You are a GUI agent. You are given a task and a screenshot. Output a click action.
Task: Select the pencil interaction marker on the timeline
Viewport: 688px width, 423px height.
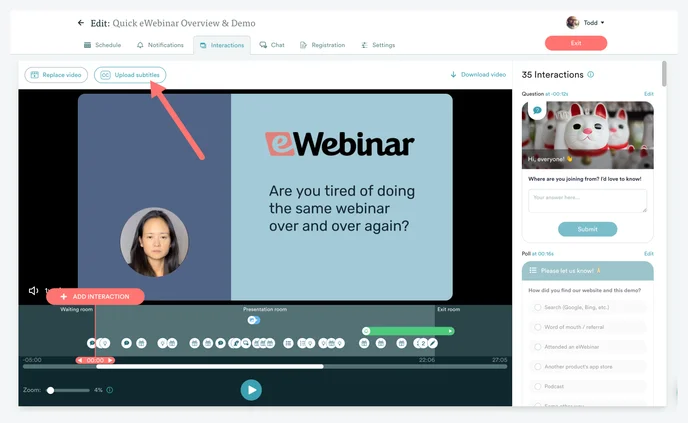(x=433, y=343)
